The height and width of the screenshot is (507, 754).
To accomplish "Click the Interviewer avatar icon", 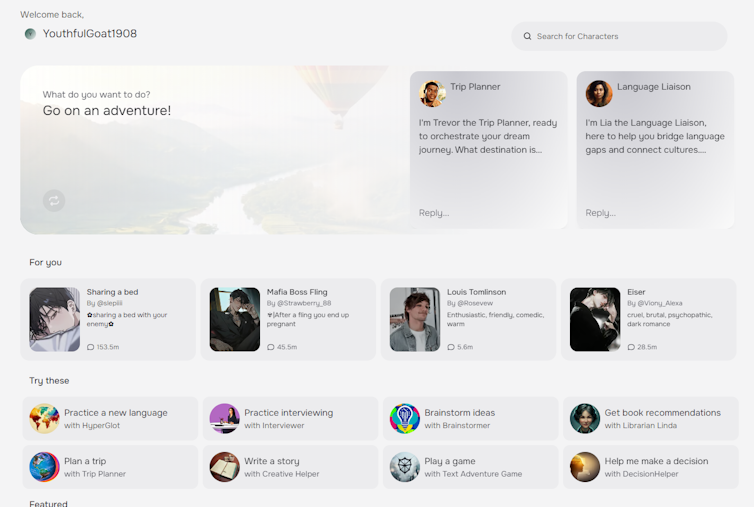I will point(224,418).
